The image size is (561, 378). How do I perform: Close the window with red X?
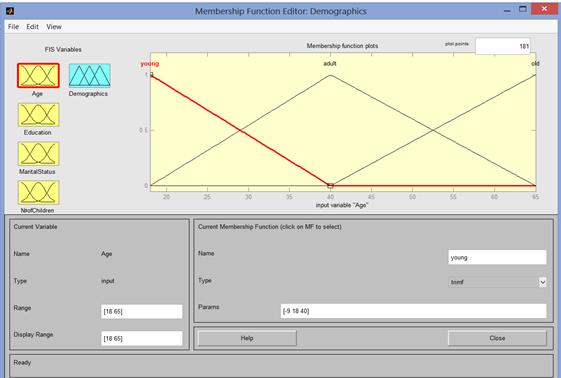click(544, 9)
